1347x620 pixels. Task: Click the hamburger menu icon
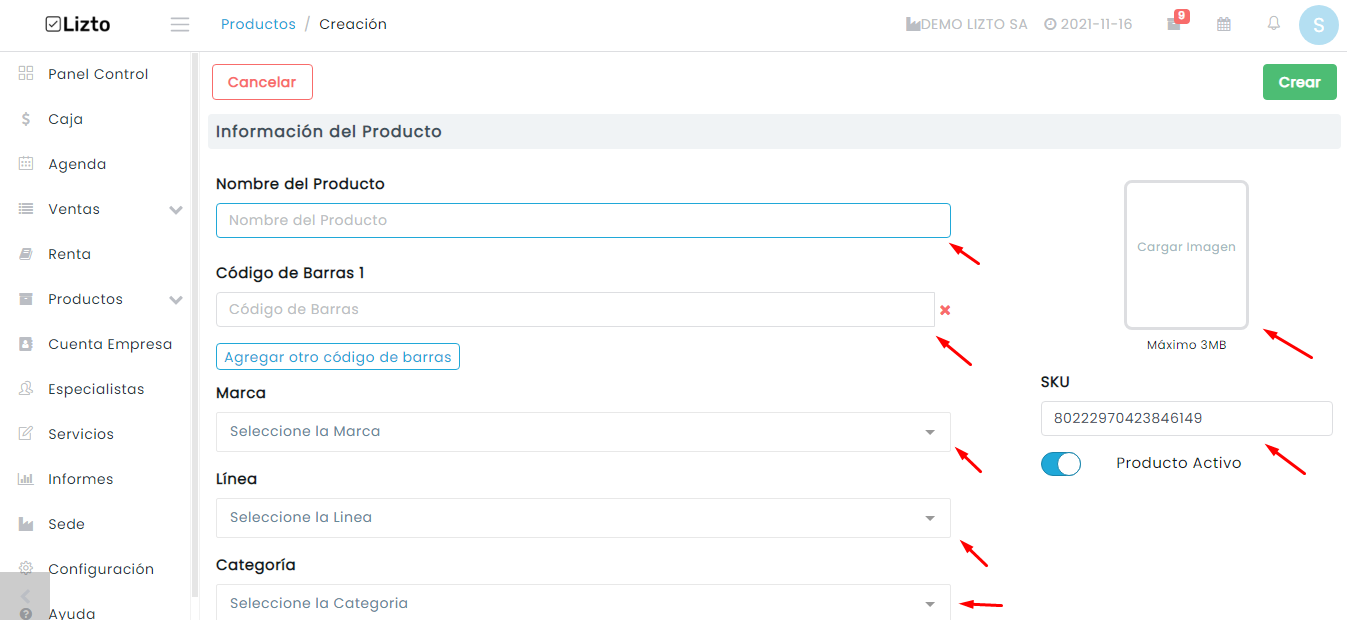click(x=180, y=24)
